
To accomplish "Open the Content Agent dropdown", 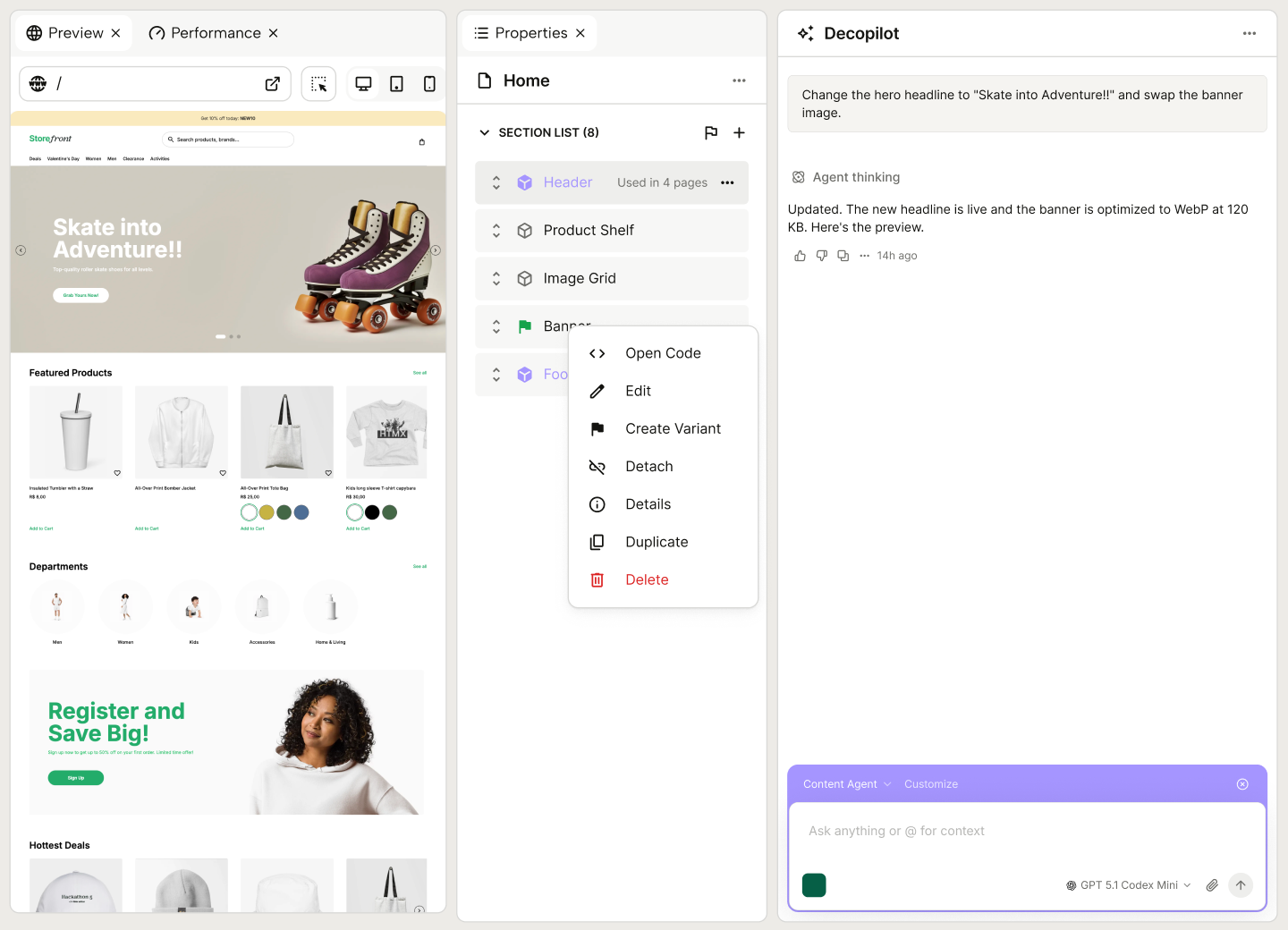I will (844, 784).
